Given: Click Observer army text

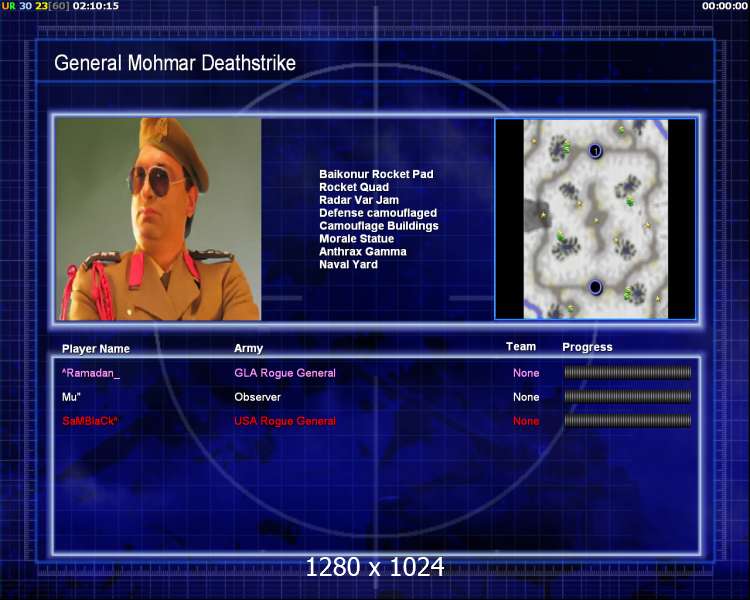Looking at the screenshot, I should [x=257, y=397].
